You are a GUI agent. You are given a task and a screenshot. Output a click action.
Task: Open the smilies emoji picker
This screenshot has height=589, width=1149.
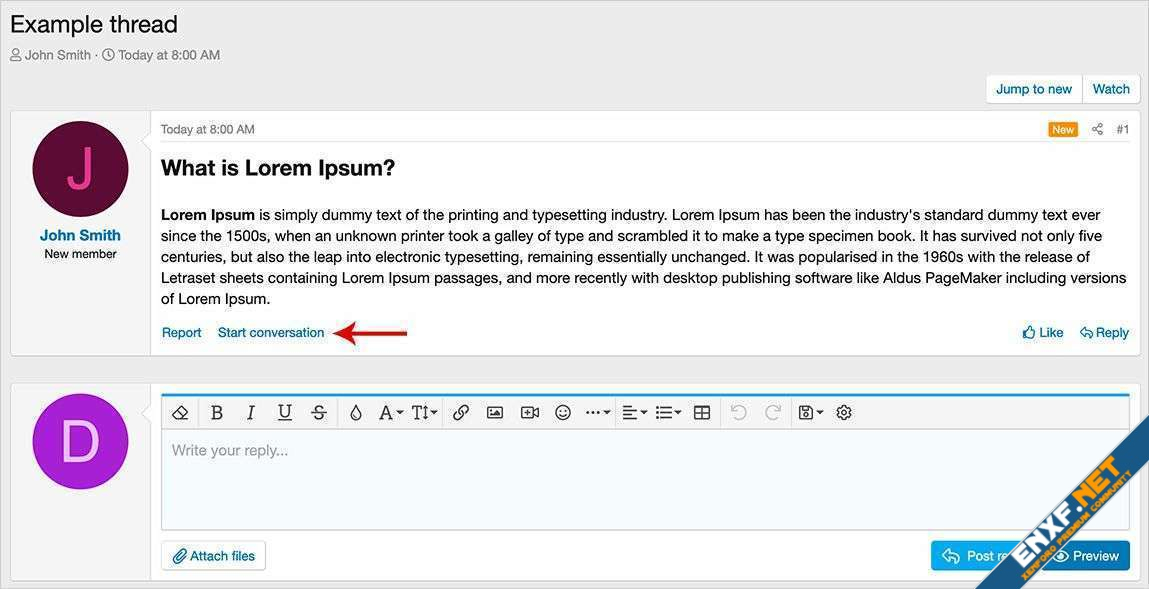point(563,412)
